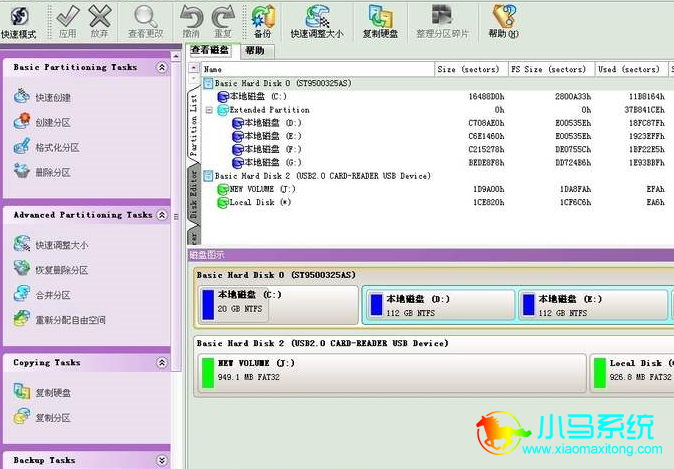Select D: 112 GB NTFS disk map block
Screen dimensions: 674x469
[x=439, y=306]
